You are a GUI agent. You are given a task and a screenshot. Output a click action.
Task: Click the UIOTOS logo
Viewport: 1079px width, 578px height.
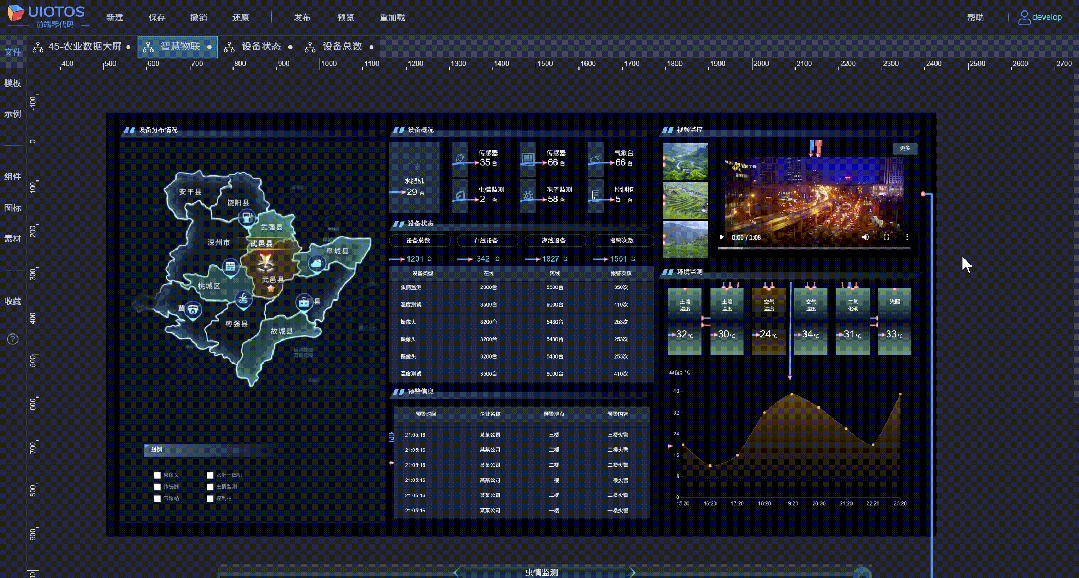46,15
